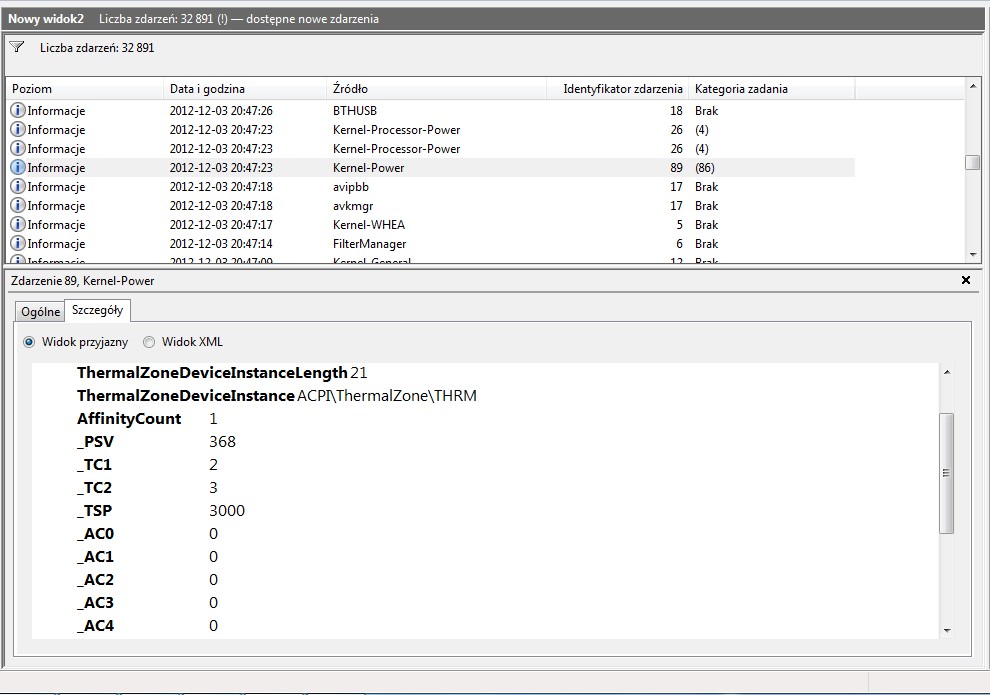
Task: Click the _TC1 label
Action: click(94, 465)
